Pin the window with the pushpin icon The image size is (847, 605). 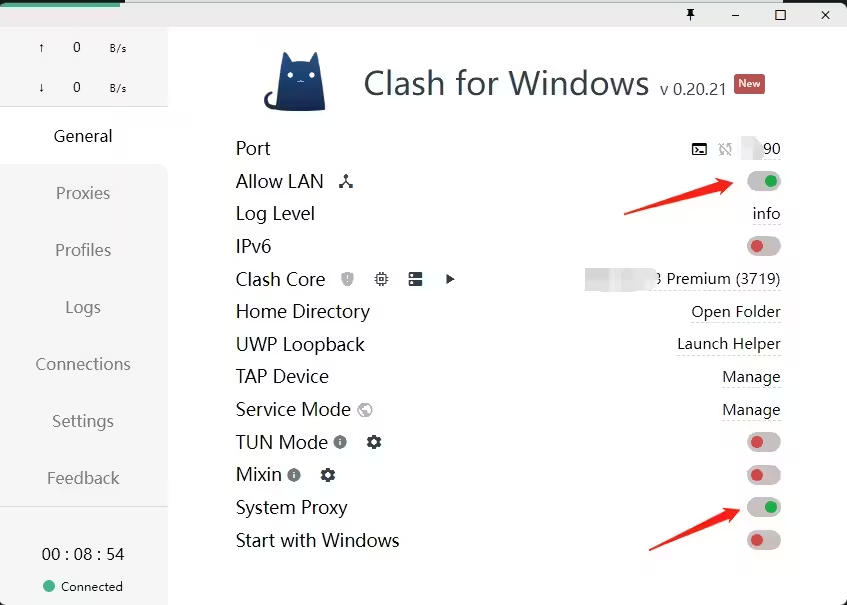point(690,14)
